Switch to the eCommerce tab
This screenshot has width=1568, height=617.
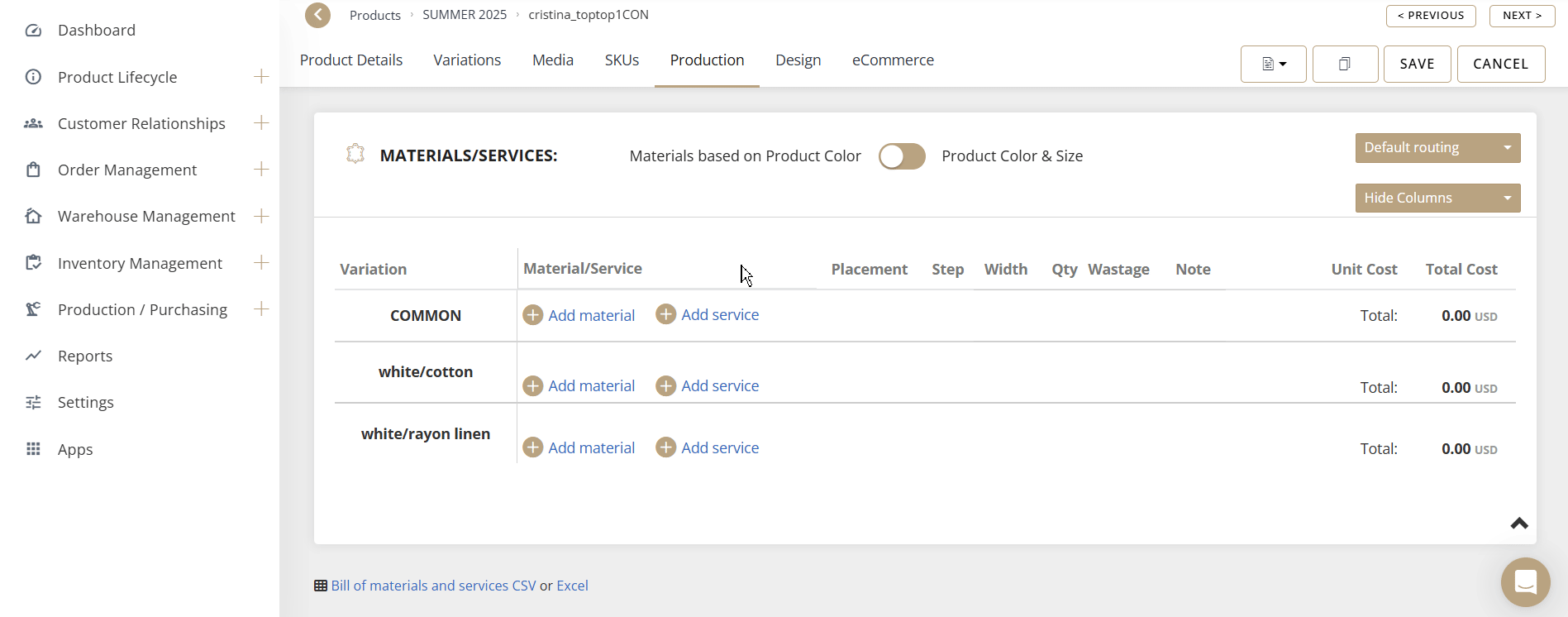[893, 60]
